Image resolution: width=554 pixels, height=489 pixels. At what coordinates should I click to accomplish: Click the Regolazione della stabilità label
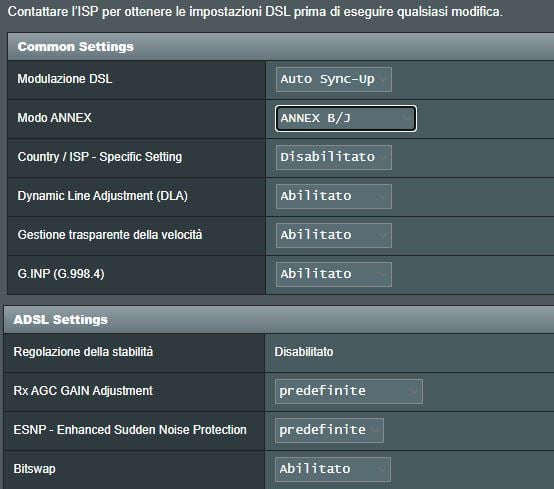(x=83, y=352)
